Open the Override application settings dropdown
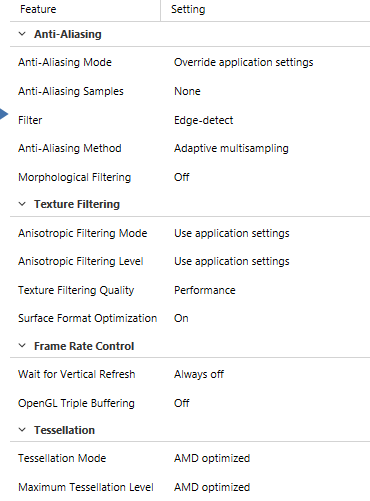This screenshot has width=370, height=501. pos(244,62)
